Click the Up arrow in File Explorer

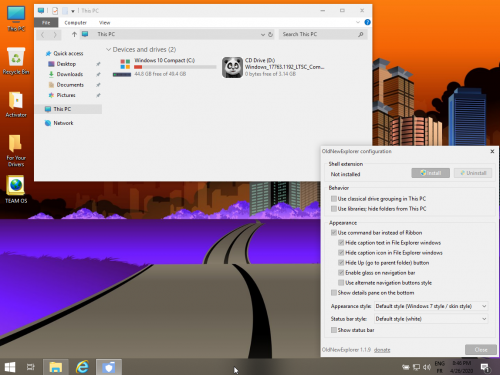(x=74, y=34)
